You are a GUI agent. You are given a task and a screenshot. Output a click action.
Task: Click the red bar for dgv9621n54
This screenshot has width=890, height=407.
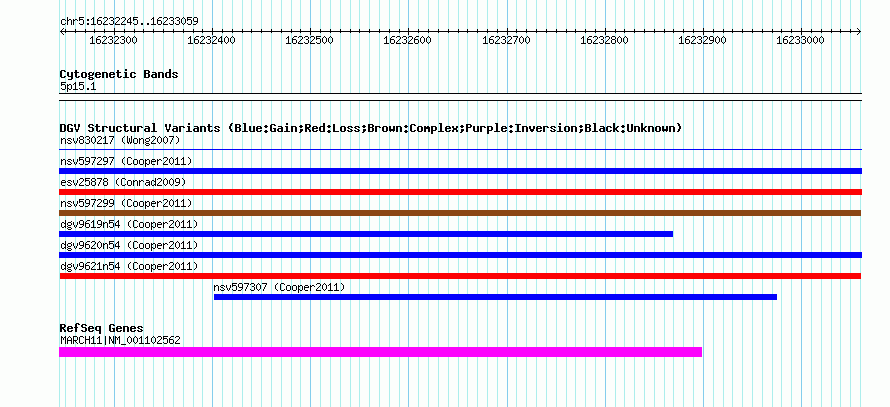460,276
